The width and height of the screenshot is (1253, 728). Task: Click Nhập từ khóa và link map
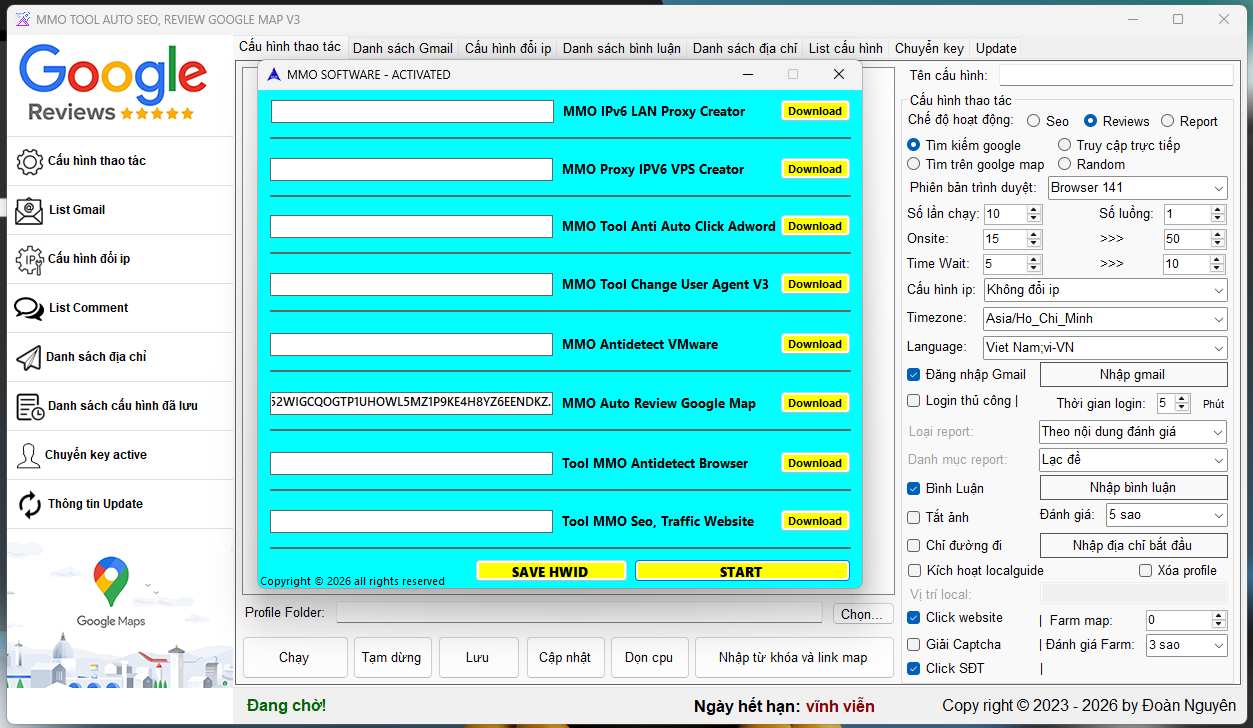794,658
